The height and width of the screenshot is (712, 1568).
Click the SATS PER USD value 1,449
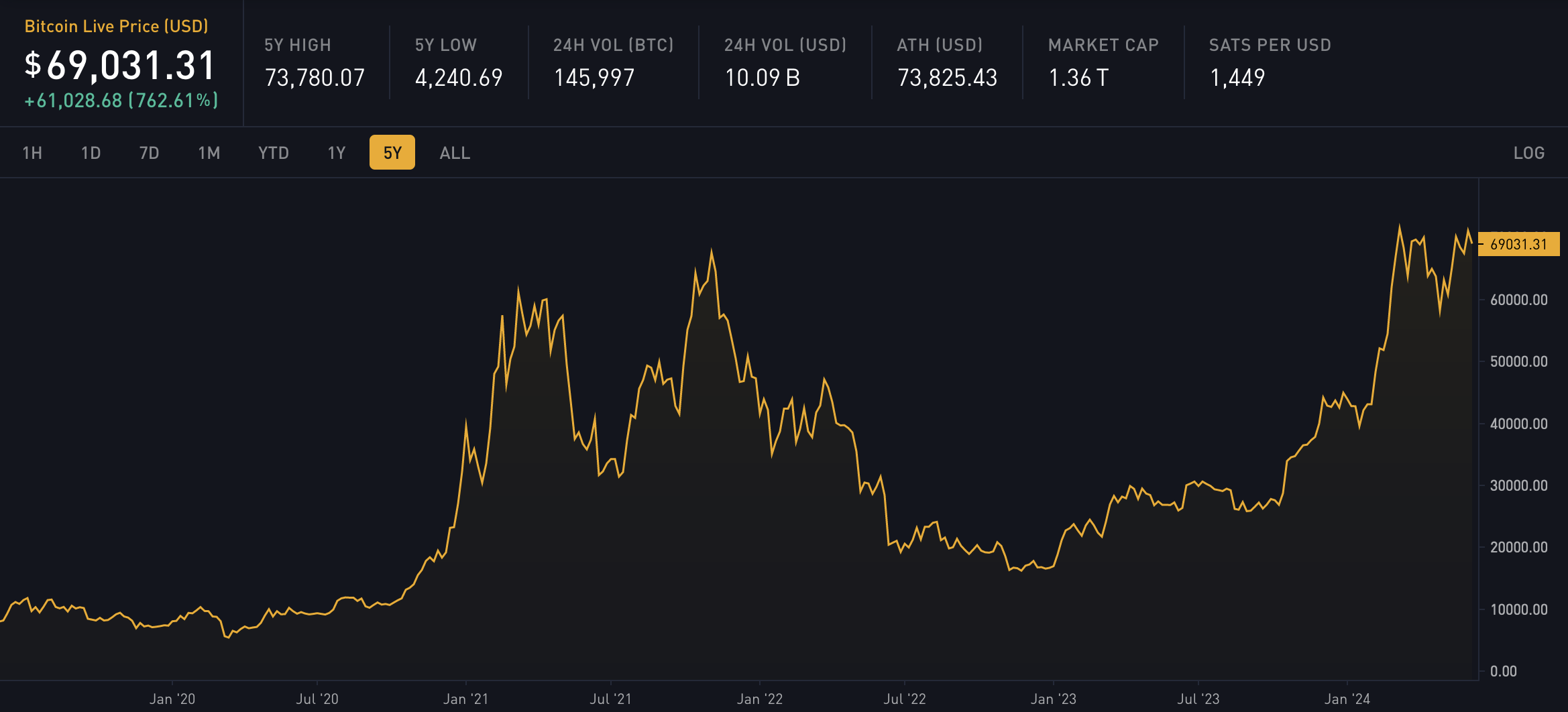[x=1237, y=78]
